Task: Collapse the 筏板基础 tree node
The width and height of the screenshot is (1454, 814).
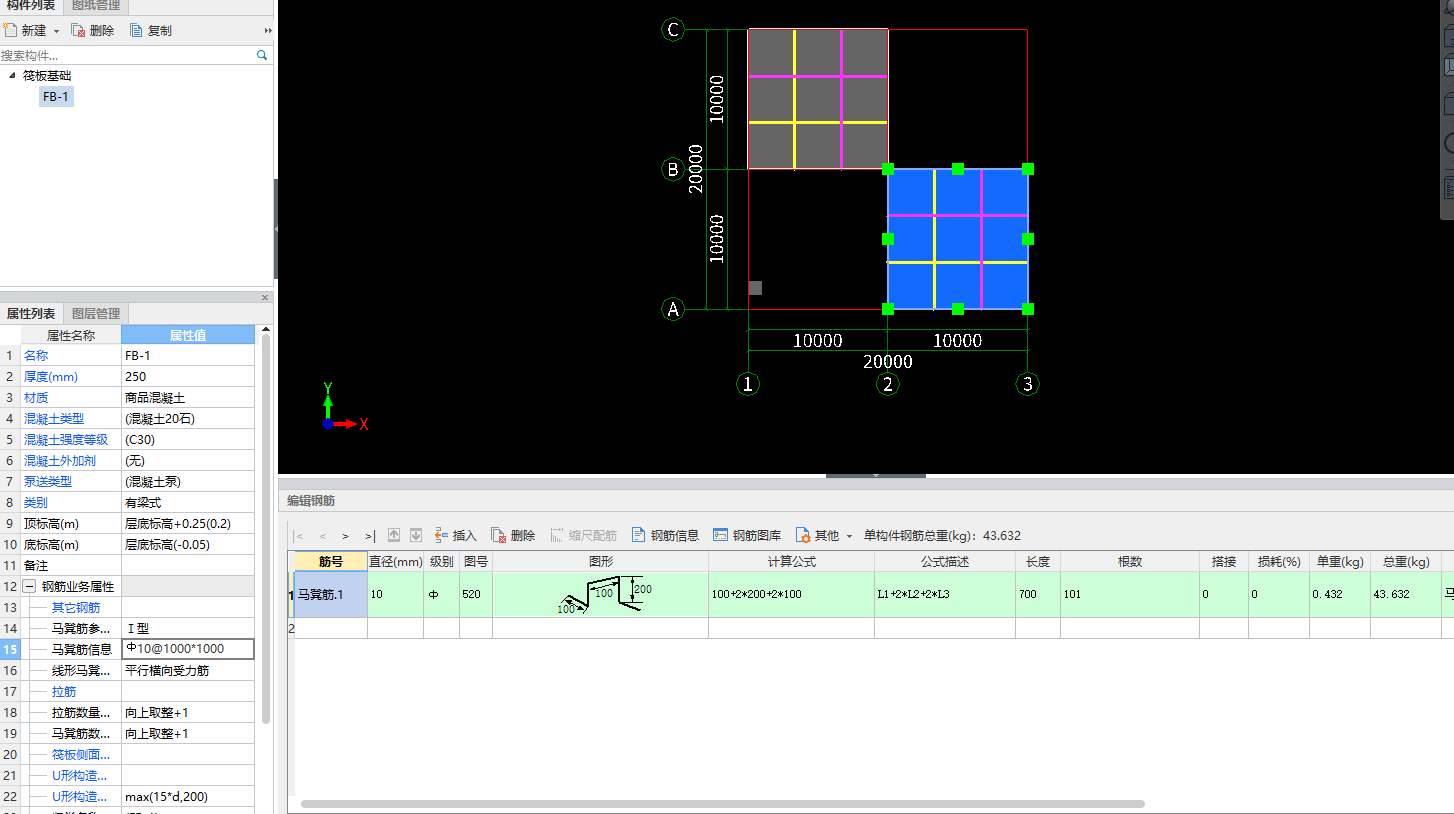Action: (x=12, y=76)
